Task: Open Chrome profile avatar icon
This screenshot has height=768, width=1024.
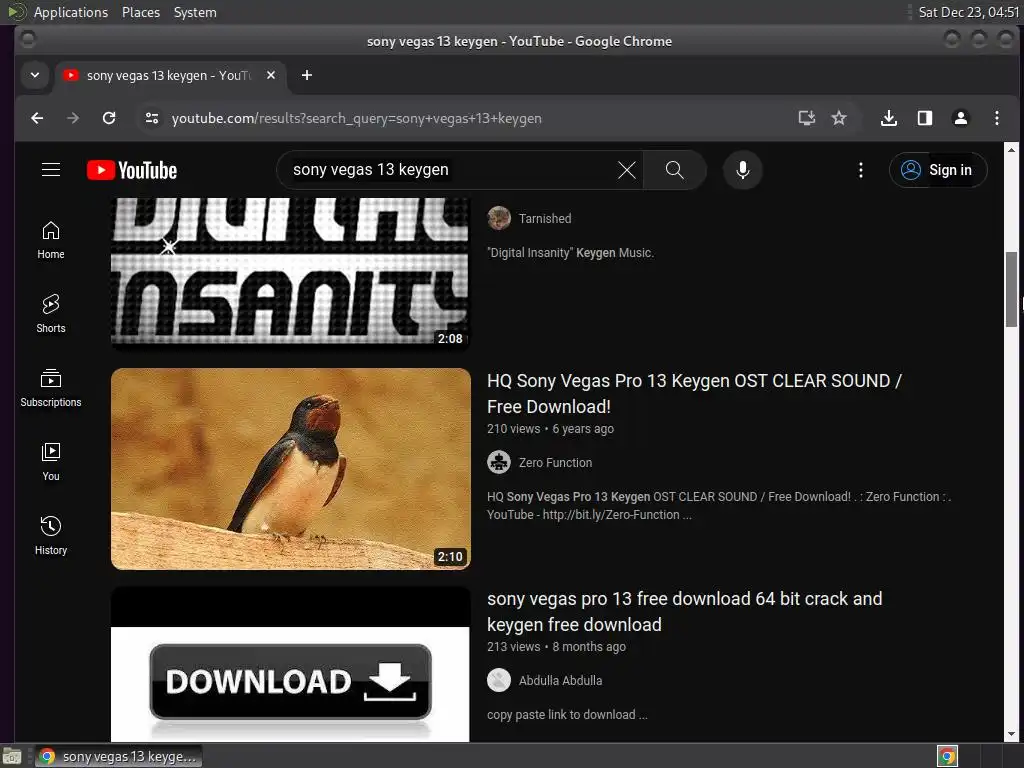Action: click(x=961, y=118)
